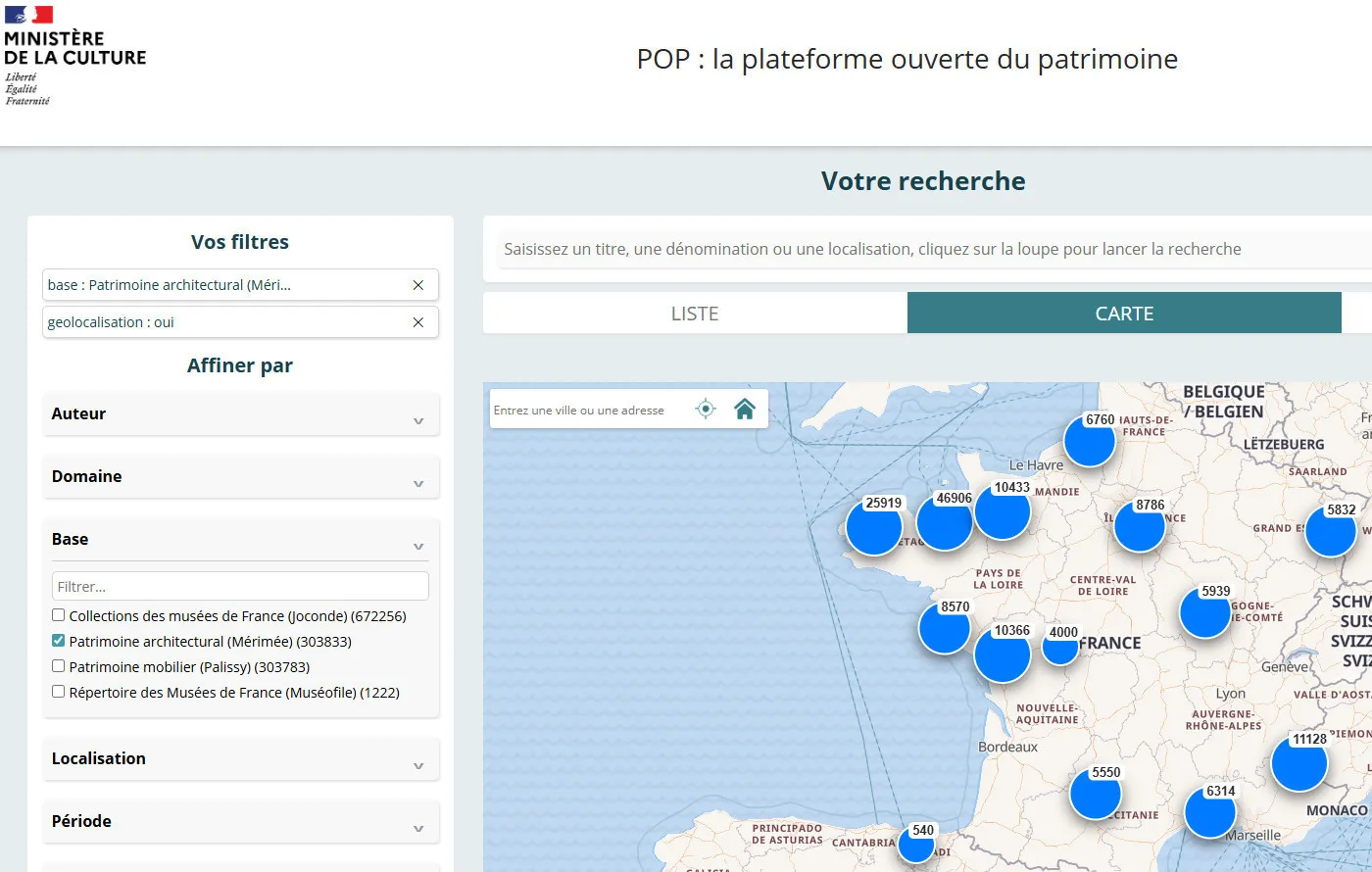The height and width of the screenshot is (872, 1372).
Task: Click the 6760 cluster in Hauts-de-France
Action: click(x=1090, y=443)
